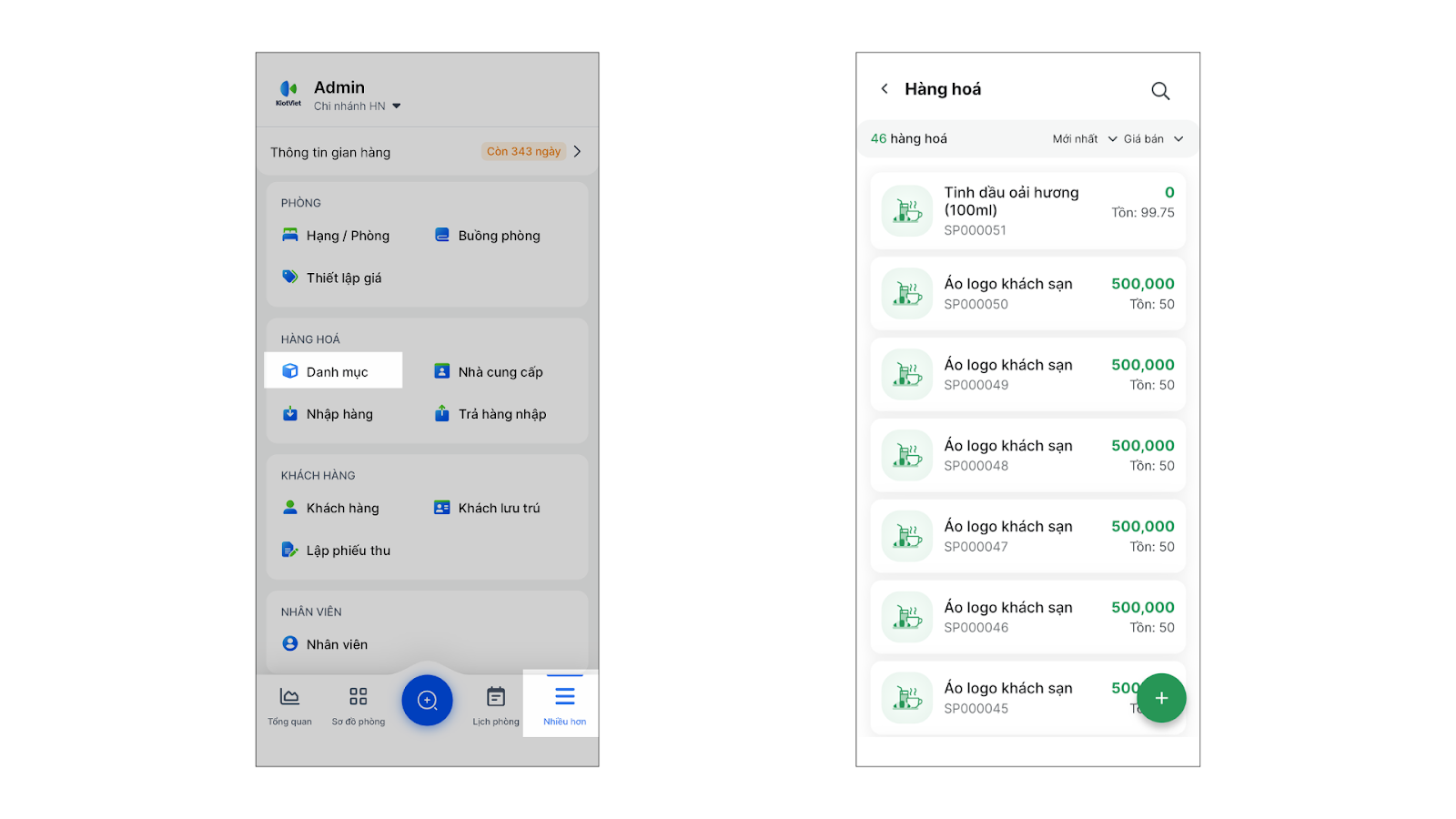This screenshot has width=1456, height=819.
Task: Open the Nhà cung cấp menu item
Action: (500, 371)
